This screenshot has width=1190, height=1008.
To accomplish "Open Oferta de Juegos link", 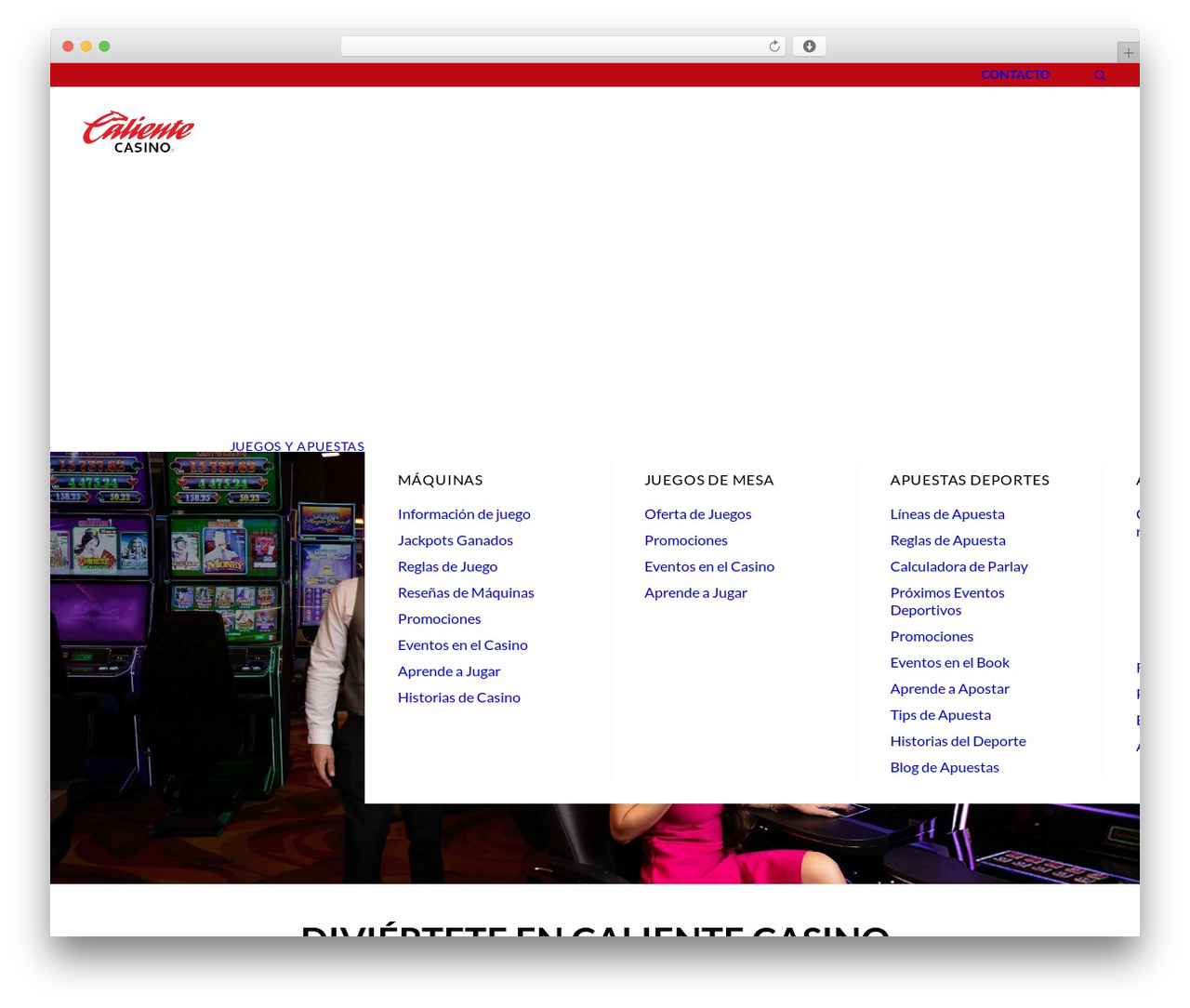I will point(698,514).
